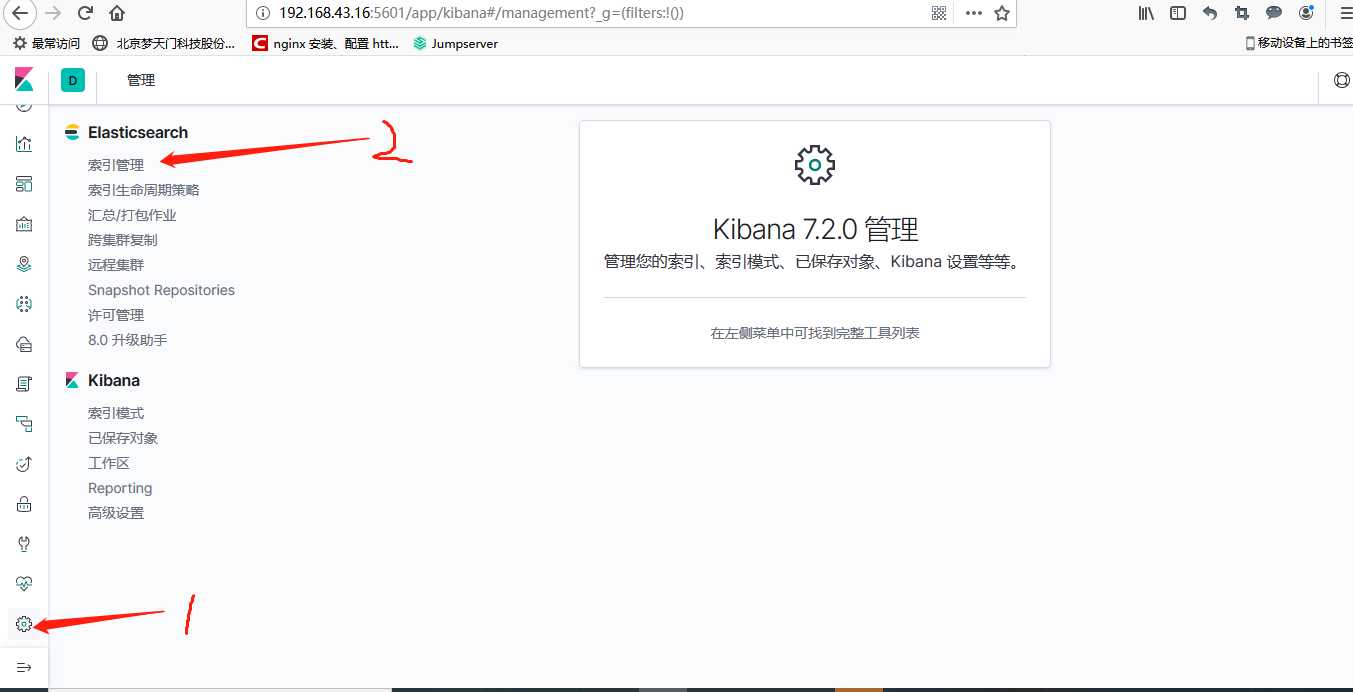Bookmark this page with the star icon
The width and height of the screenshot is (1353, 692).
pyautogui.click(x=1001, y=13)
